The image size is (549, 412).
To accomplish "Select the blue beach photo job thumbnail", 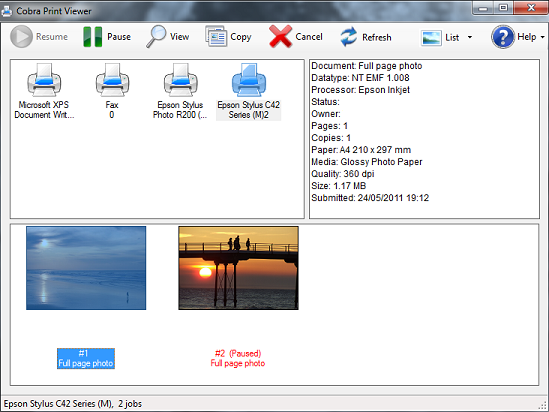I will tap(86, 268).
